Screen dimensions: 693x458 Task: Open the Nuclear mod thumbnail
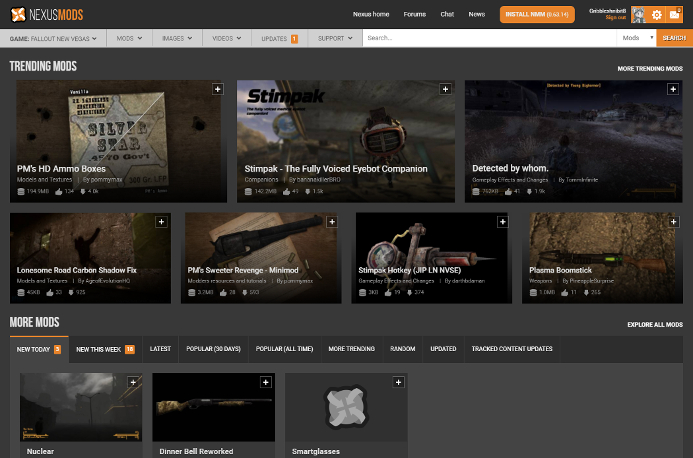click(81, 407)
